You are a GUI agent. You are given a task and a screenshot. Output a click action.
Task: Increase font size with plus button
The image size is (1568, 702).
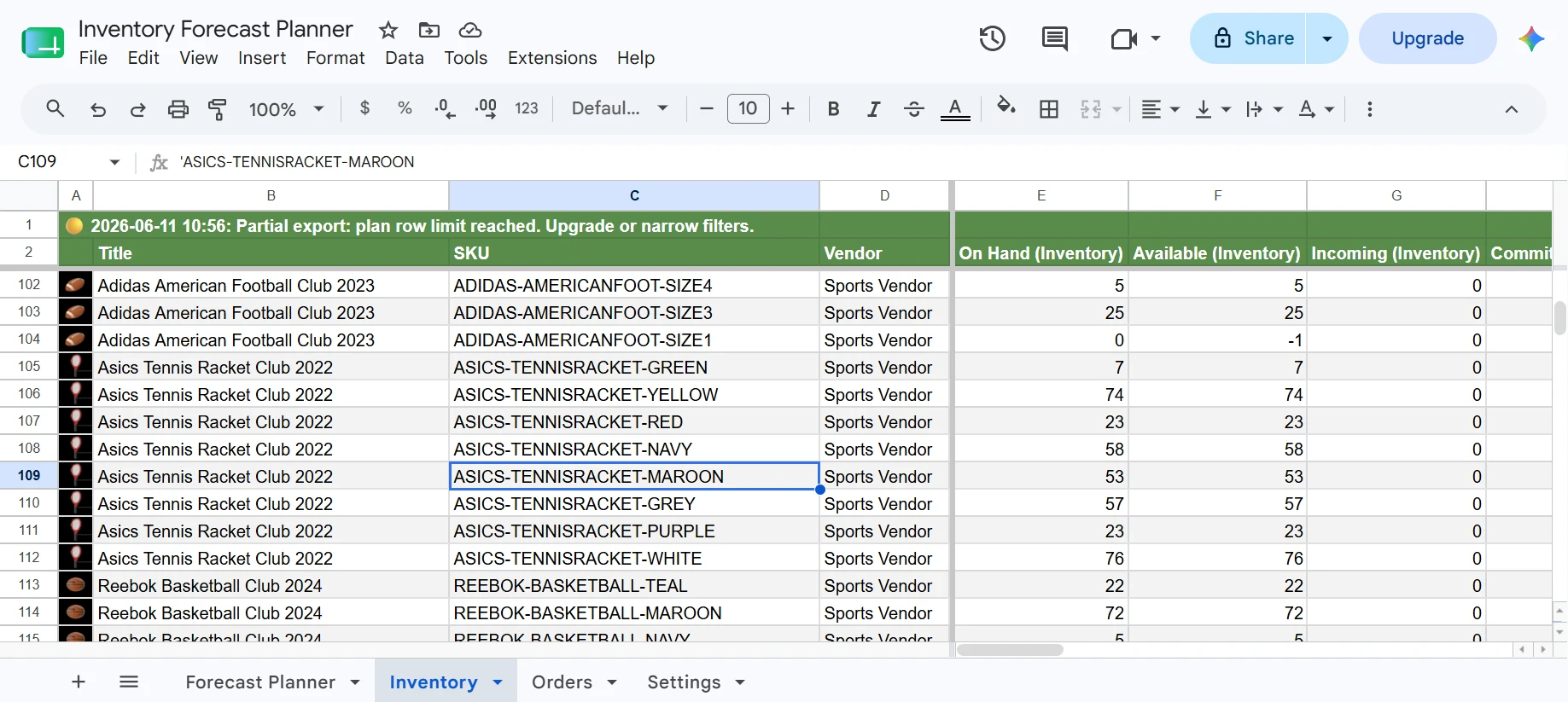click(788, 108)
